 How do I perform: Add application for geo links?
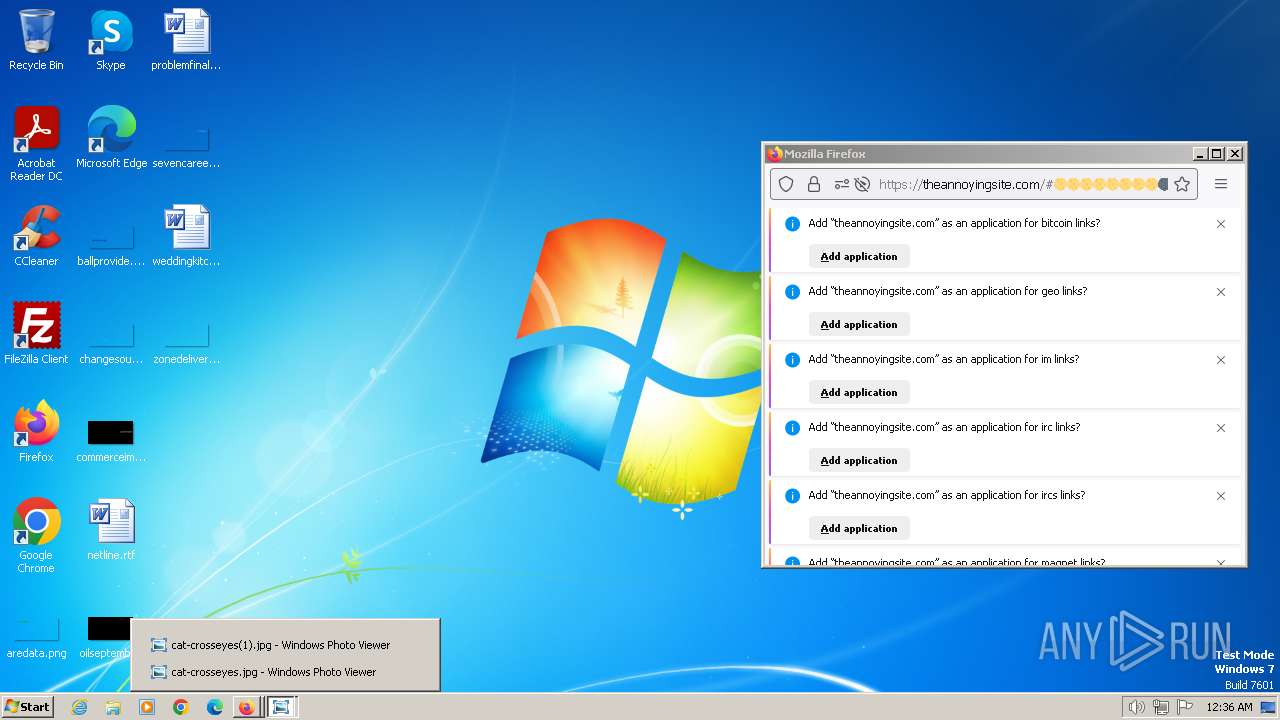[x=859, y=324]
